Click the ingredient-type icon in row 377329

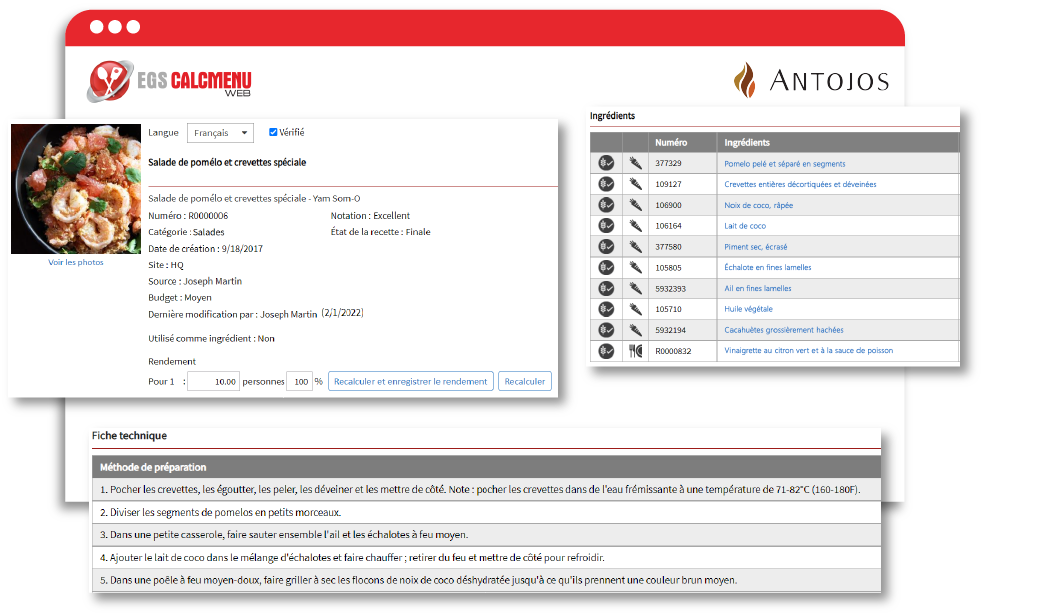636,163
